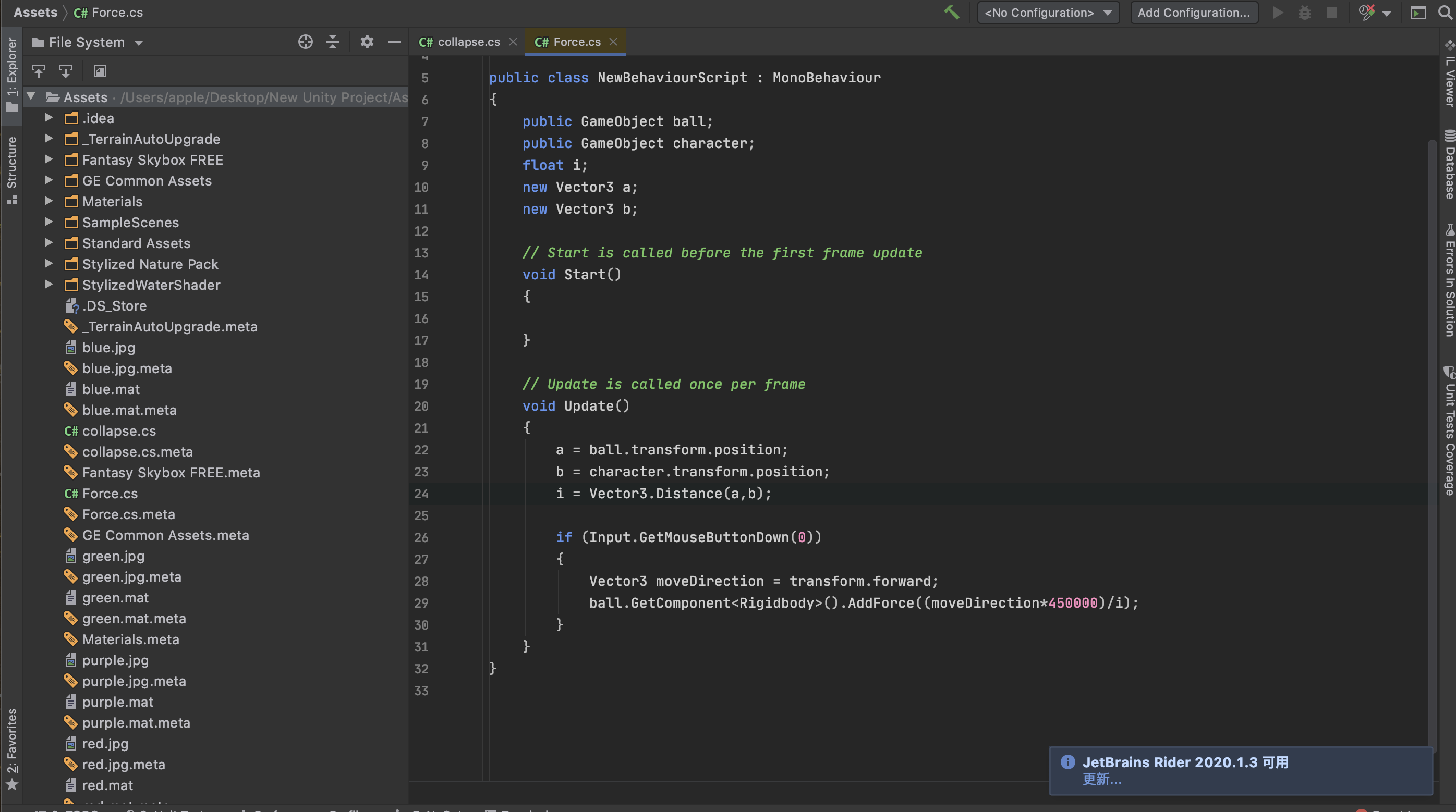
Task: Open the dropdown arrow next to Unity icon
Action: [1387, 14]
